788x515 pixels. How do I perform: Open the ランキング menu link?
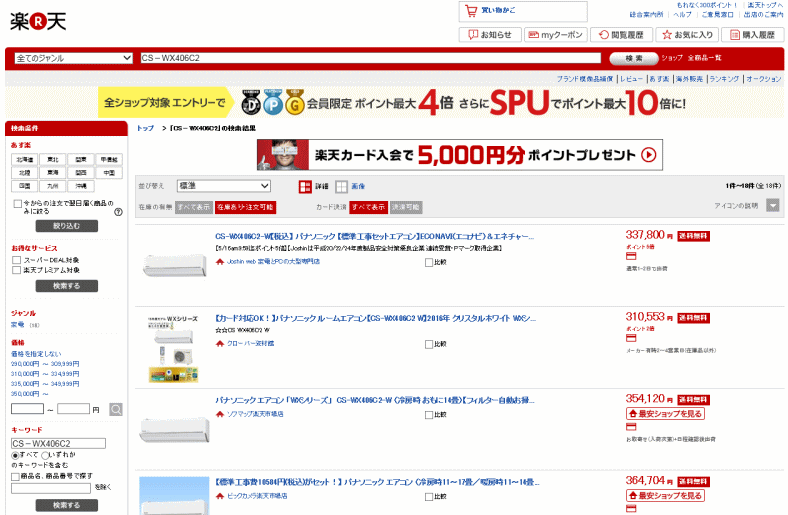click(724, 79)
